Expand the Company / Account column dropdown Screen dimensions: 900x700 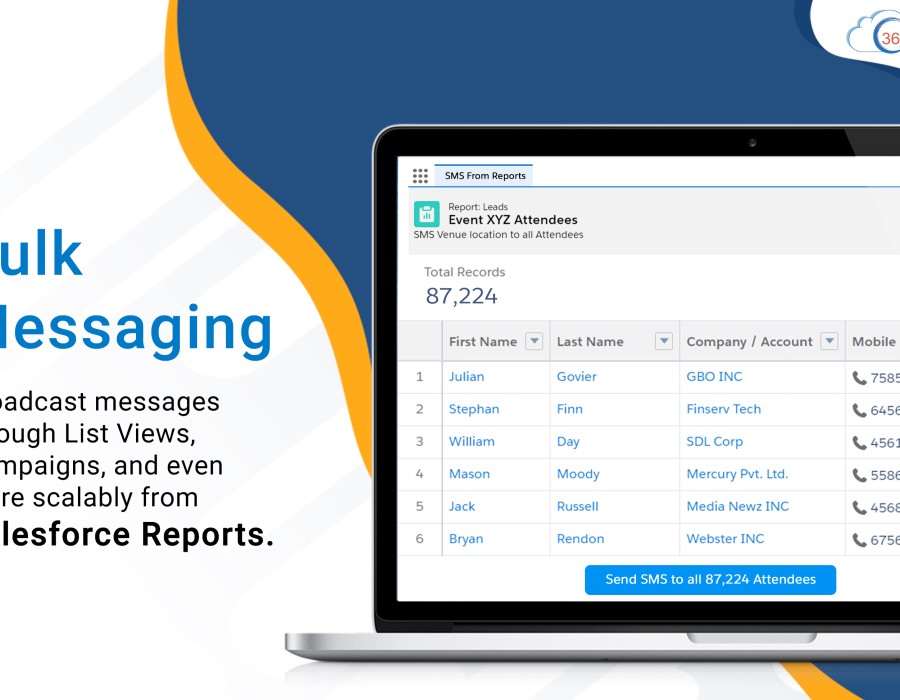828,342
